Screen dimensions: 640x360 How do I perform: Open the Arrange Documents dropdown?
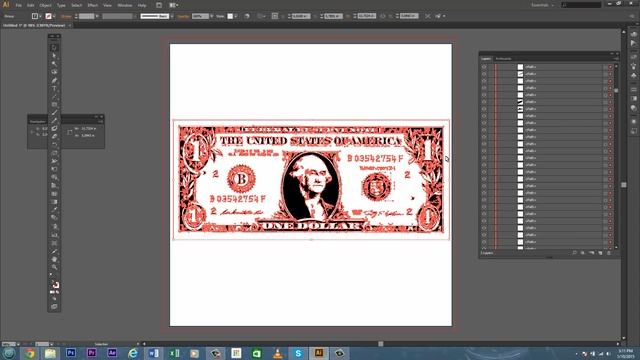pos(174,5)
